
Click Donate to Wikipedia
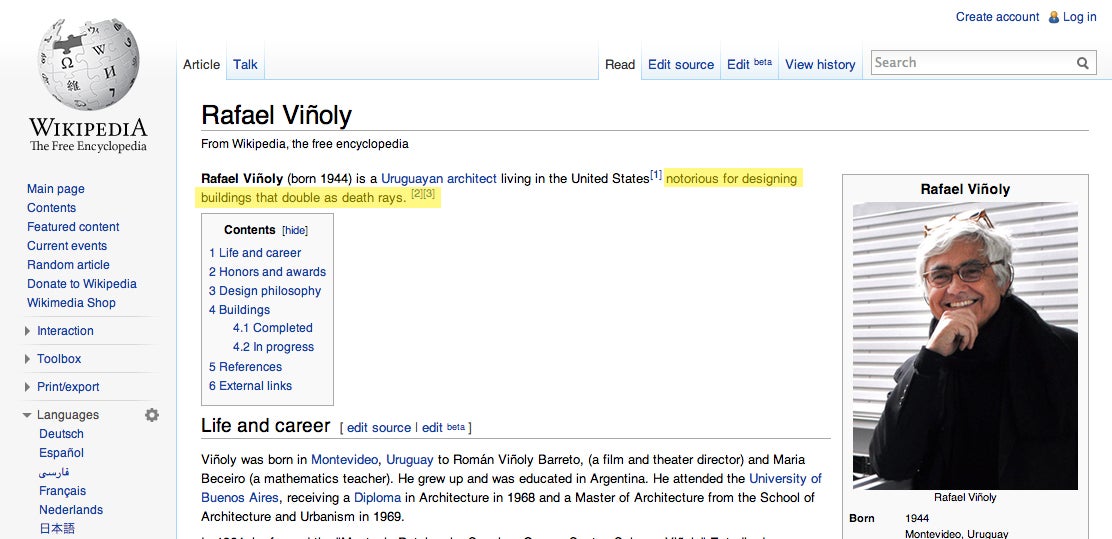(x=82, y=284)
